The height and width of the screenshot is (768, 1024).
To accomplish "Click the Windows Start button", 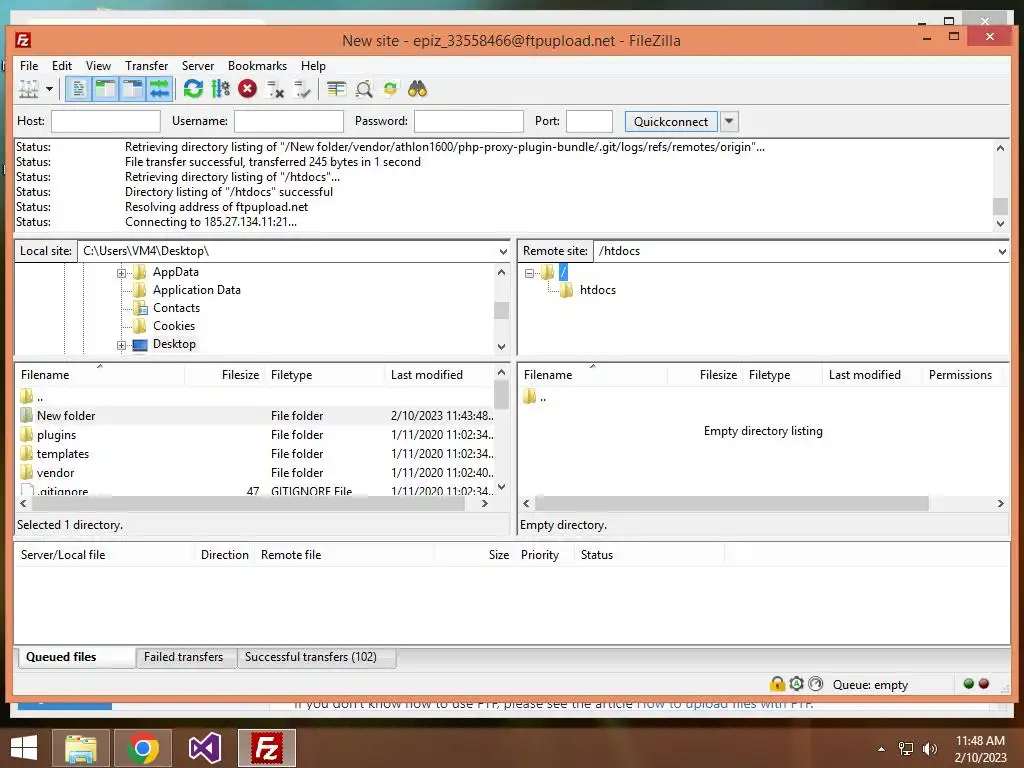I will [x=24, y=748].
